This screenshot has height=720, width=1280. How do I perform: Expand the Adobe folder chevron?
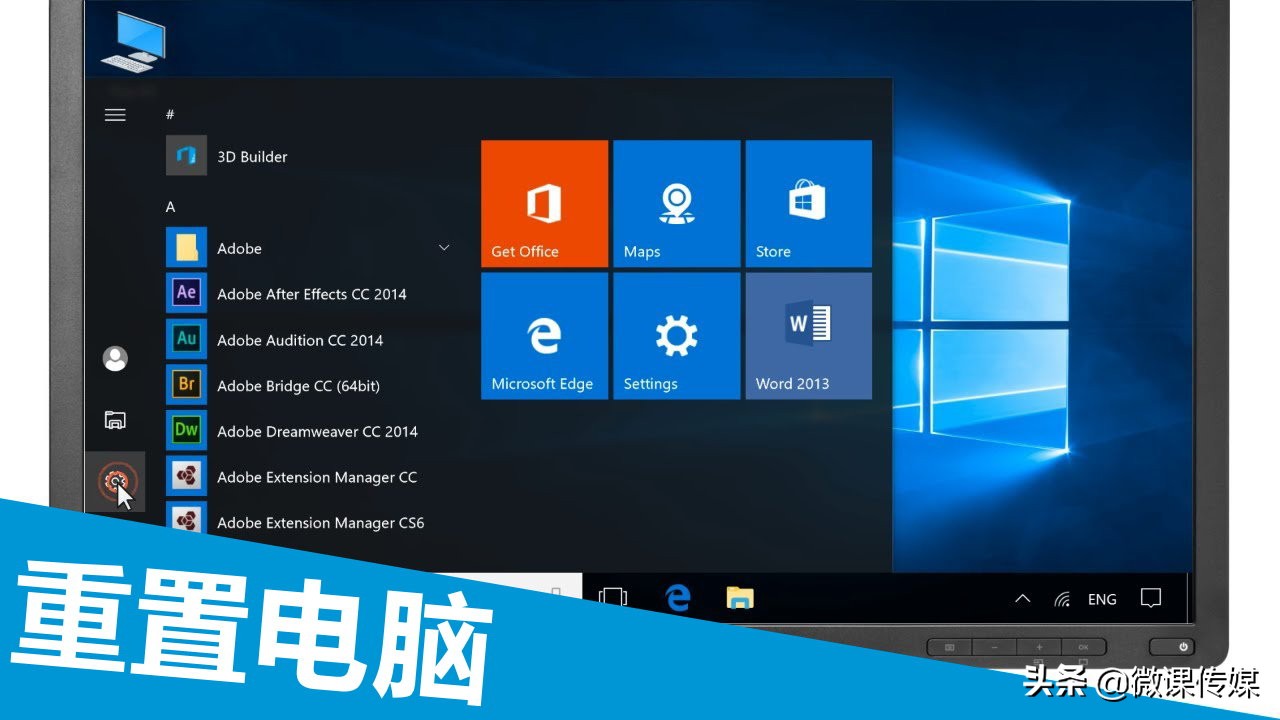[444, 247]
